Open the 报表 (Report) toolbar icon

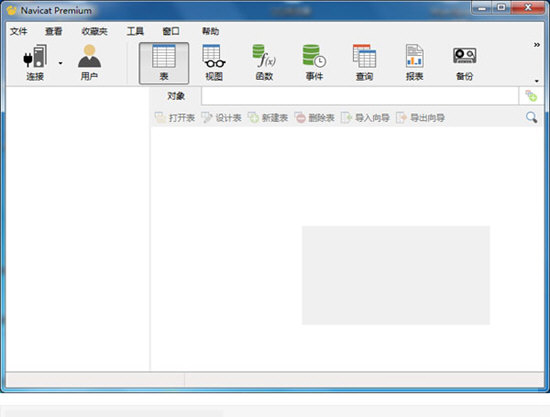[x=415, y=63]
